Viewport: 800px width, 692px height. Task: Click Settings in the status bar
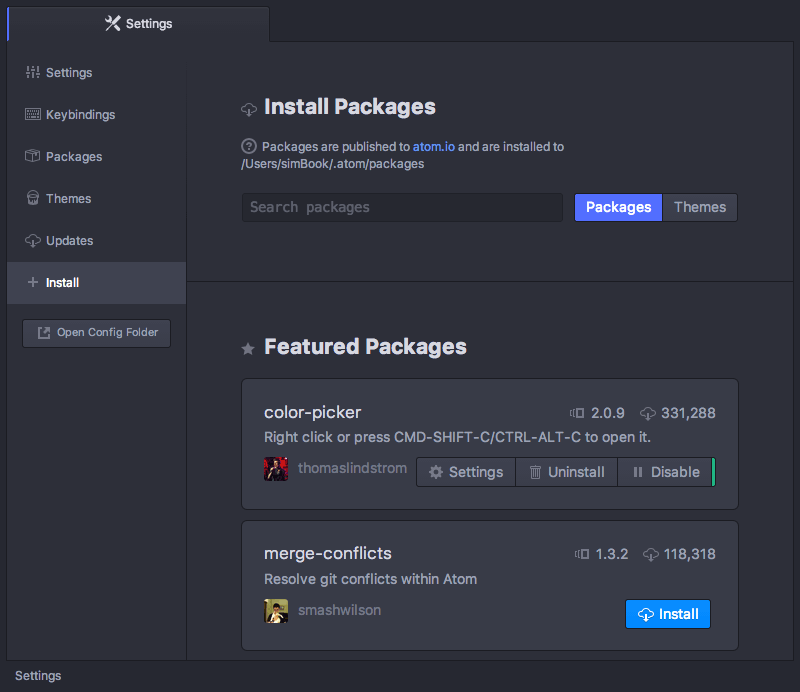point(37,676)
